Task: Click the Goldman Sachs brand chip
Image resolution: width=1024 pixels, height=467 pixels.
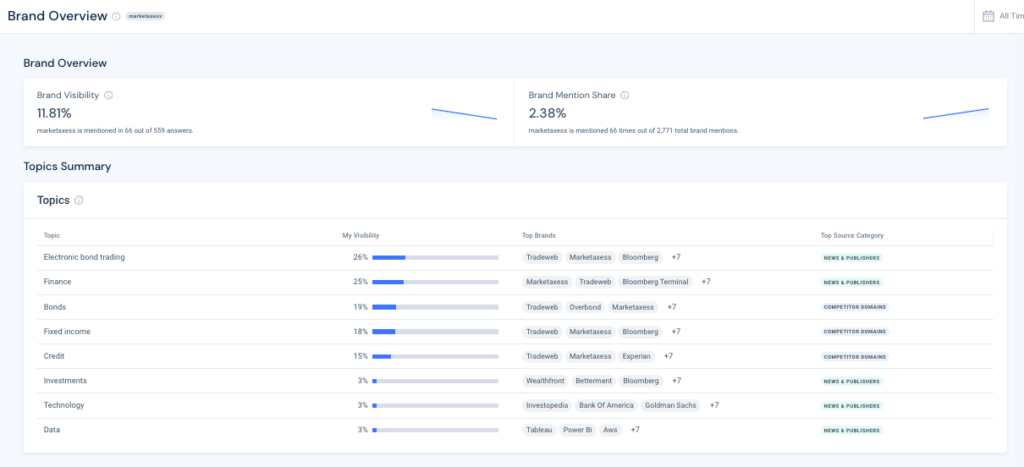Action: pos(671,406)
